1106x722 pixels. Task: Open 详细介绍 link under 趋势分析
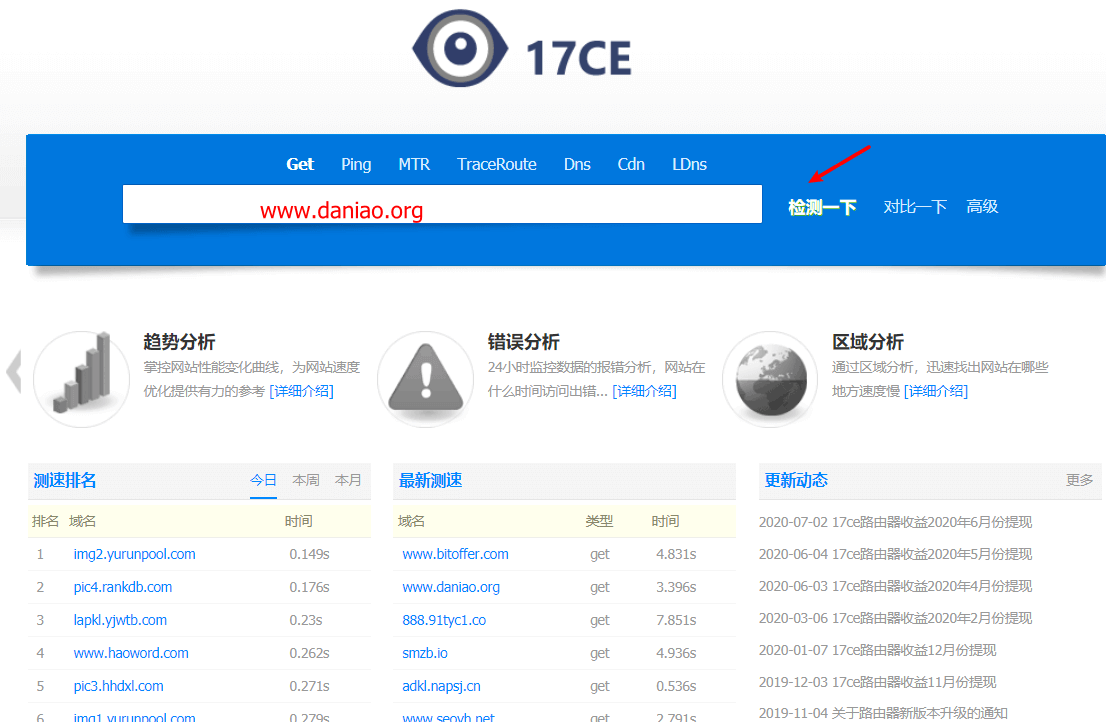point(301,391)
